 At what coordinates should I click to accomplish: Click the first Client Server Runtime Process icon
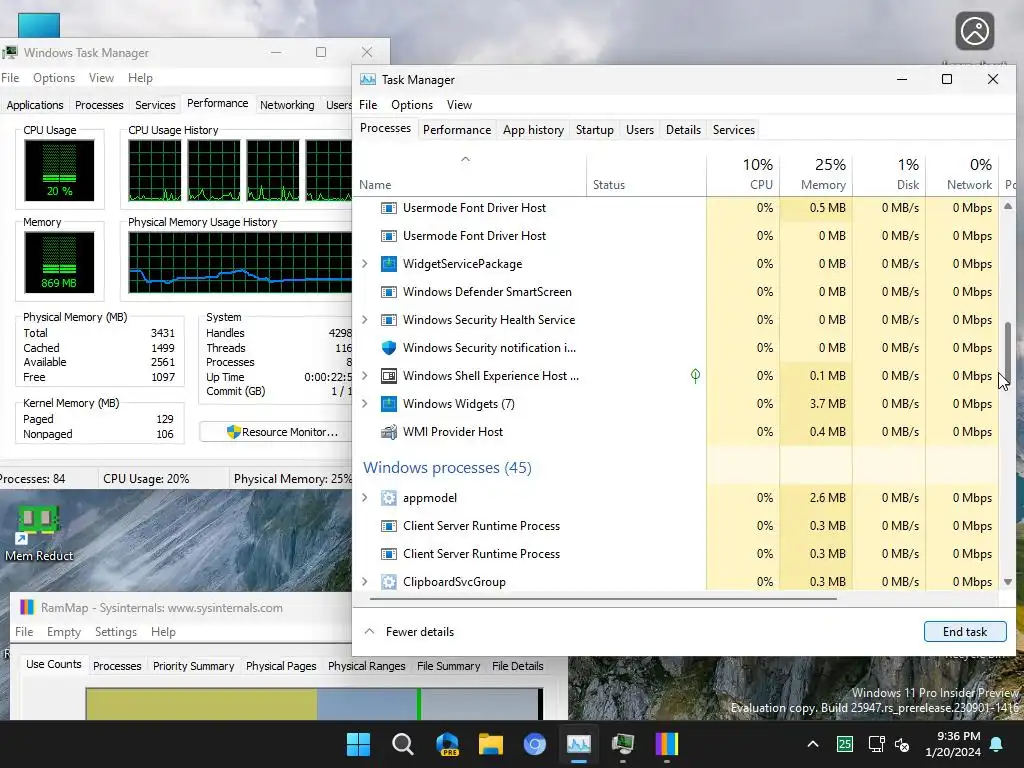click(x=389, y=526)
